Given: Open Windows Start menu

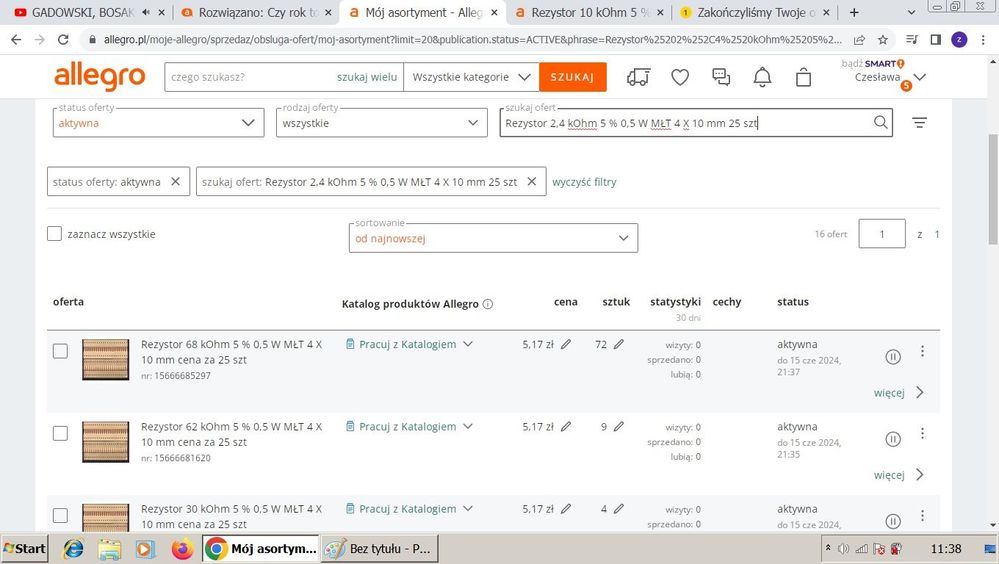Looking at the screenshot, I should [x=25, y=549].
